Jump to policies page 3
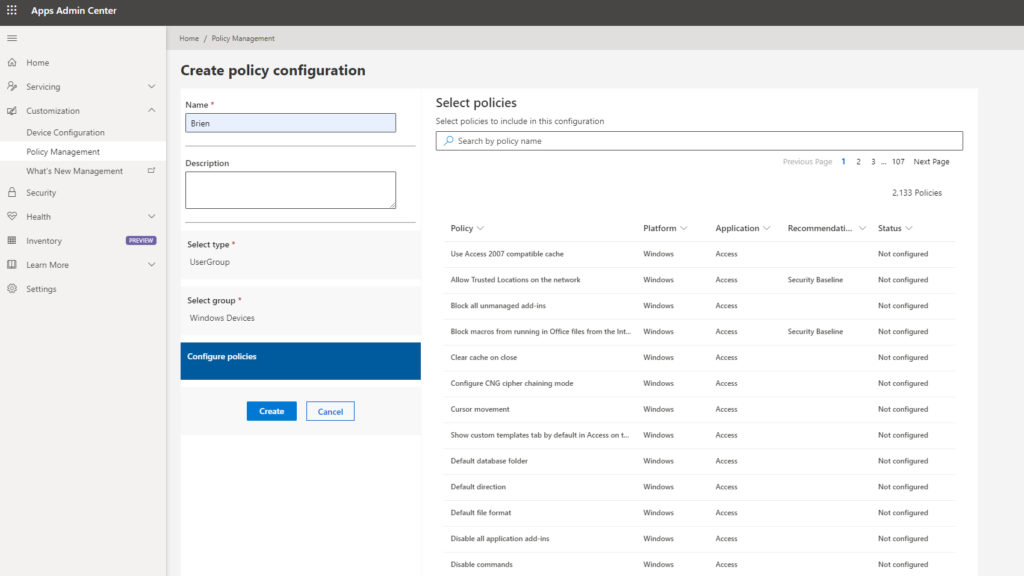 coord(873,161)
